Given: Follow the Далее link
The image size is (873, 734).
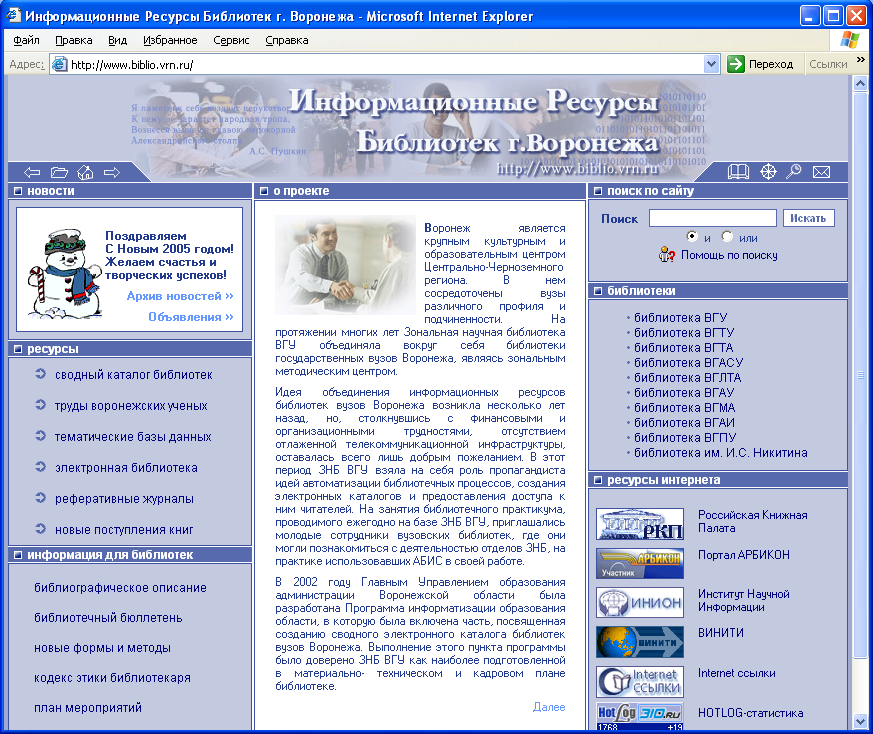Looking at the screenshot, I should pyautogui.click(x=549, y=707).
